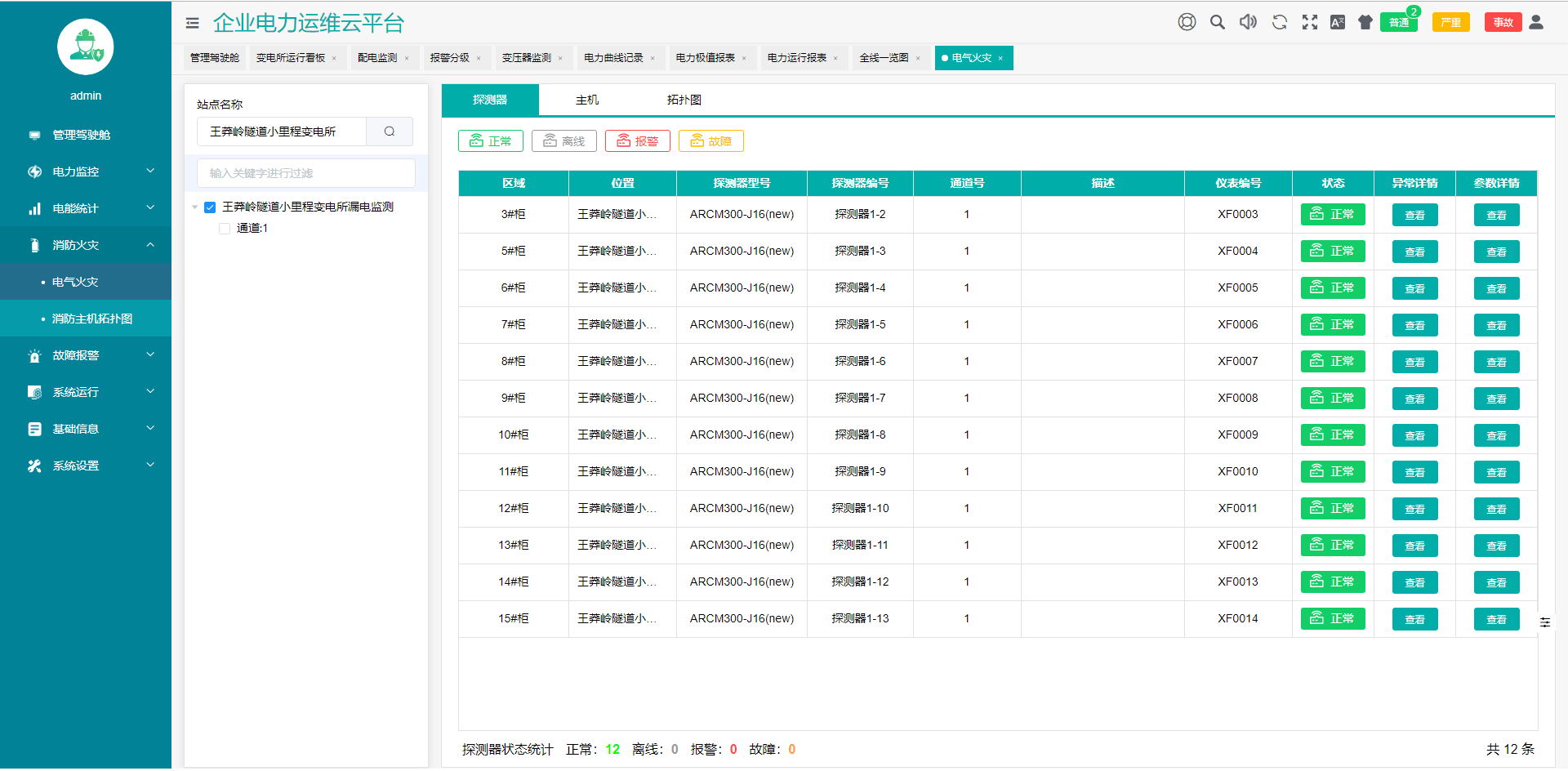
Task: Click the 系统设置 tools icon
Action: pyautogui.click(x=34, y=466)
